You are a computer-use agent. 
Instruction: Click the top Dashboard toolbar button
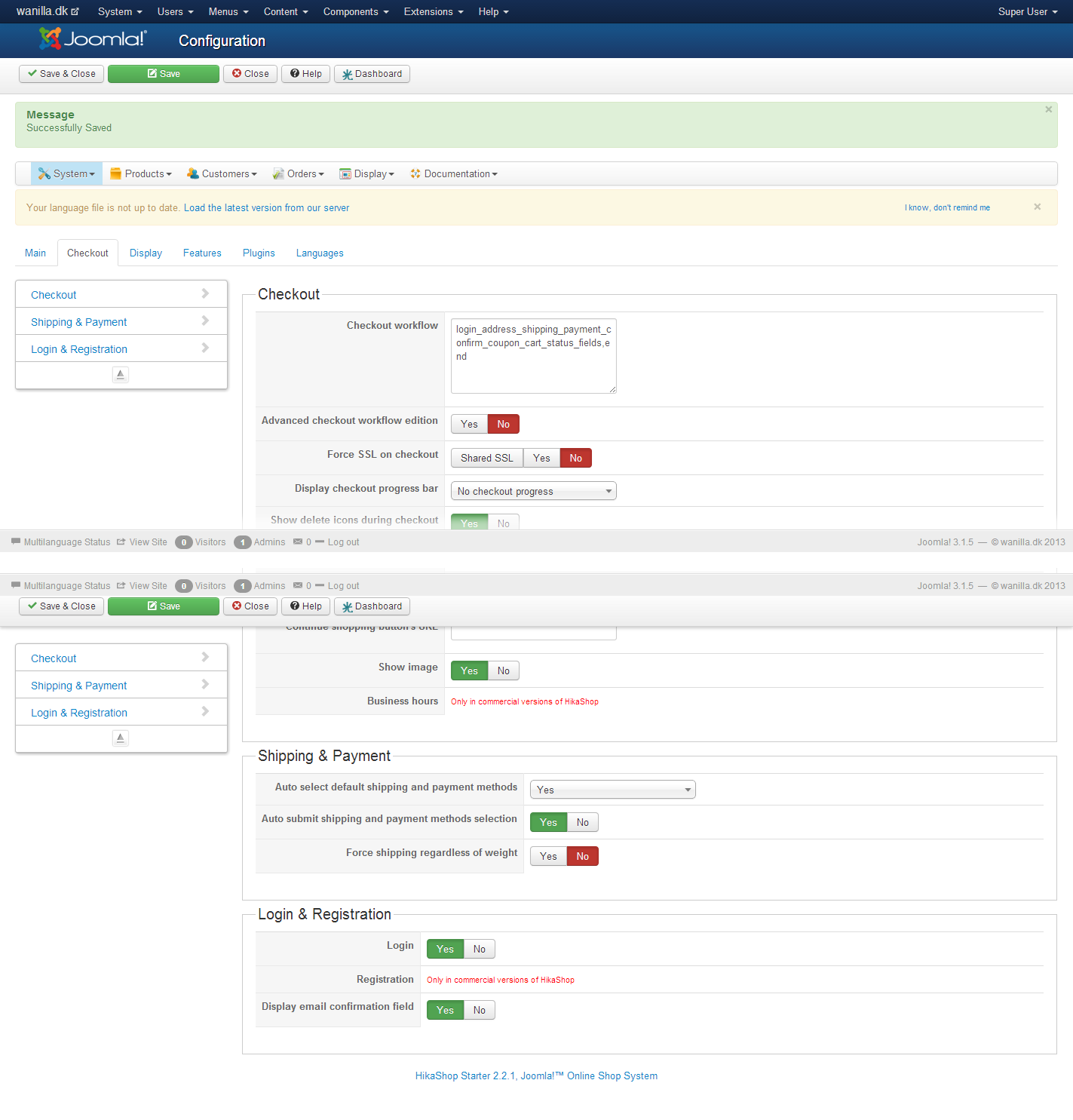372,74
